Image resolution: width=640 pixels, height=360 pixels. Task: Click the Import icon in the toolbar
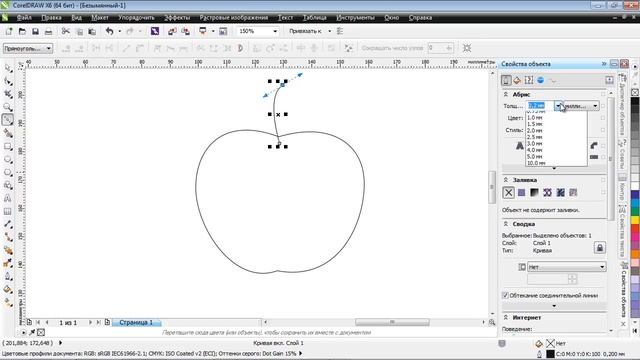pos(172,31)
